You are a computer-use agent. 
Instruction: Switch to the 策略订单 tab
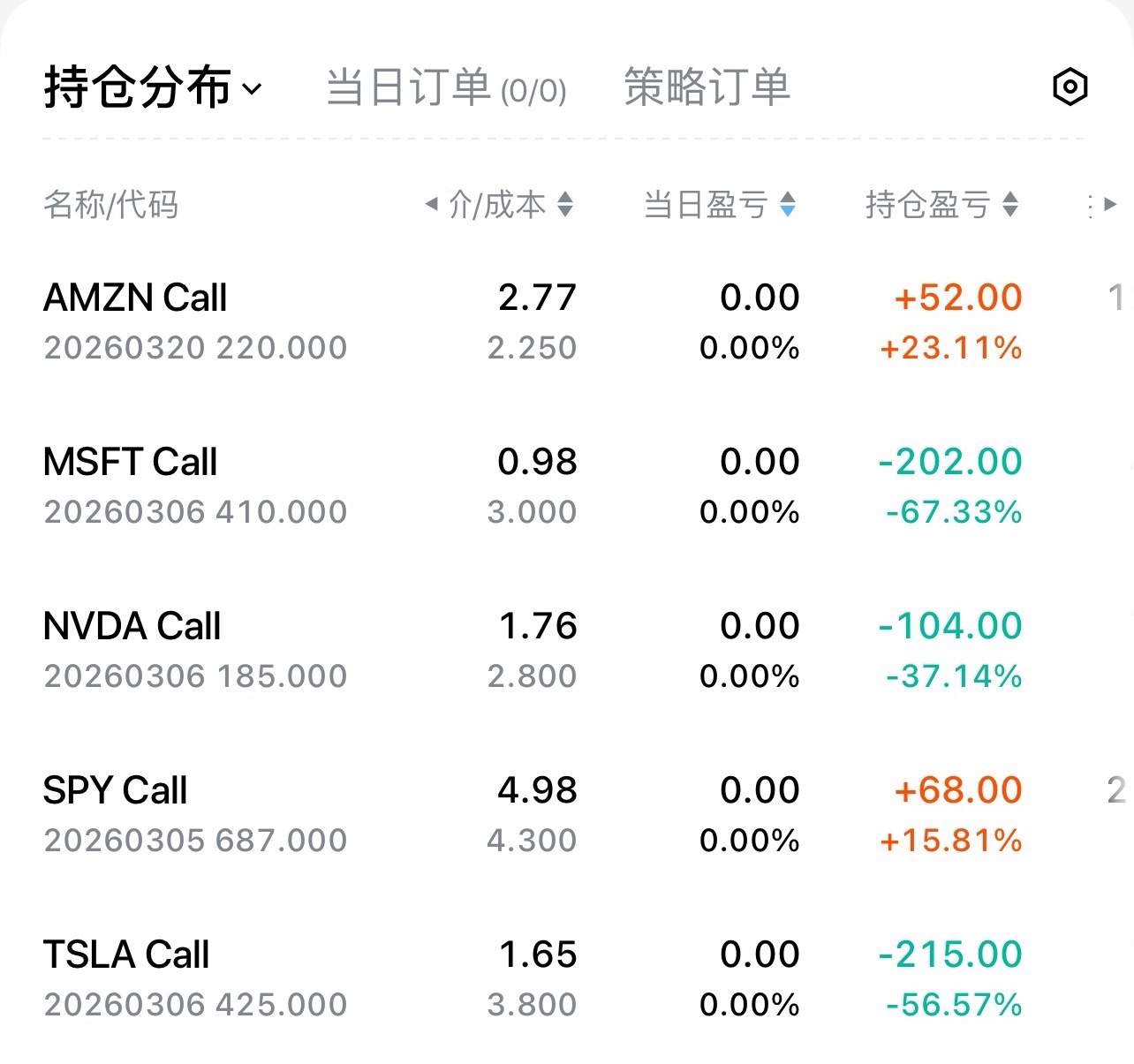click(x=707, y=87)
